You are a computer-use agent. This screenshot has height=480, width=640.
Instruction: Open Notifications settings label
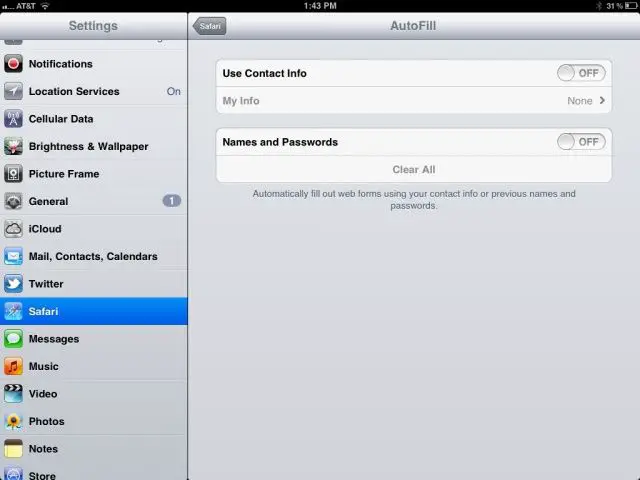point(60,64)
